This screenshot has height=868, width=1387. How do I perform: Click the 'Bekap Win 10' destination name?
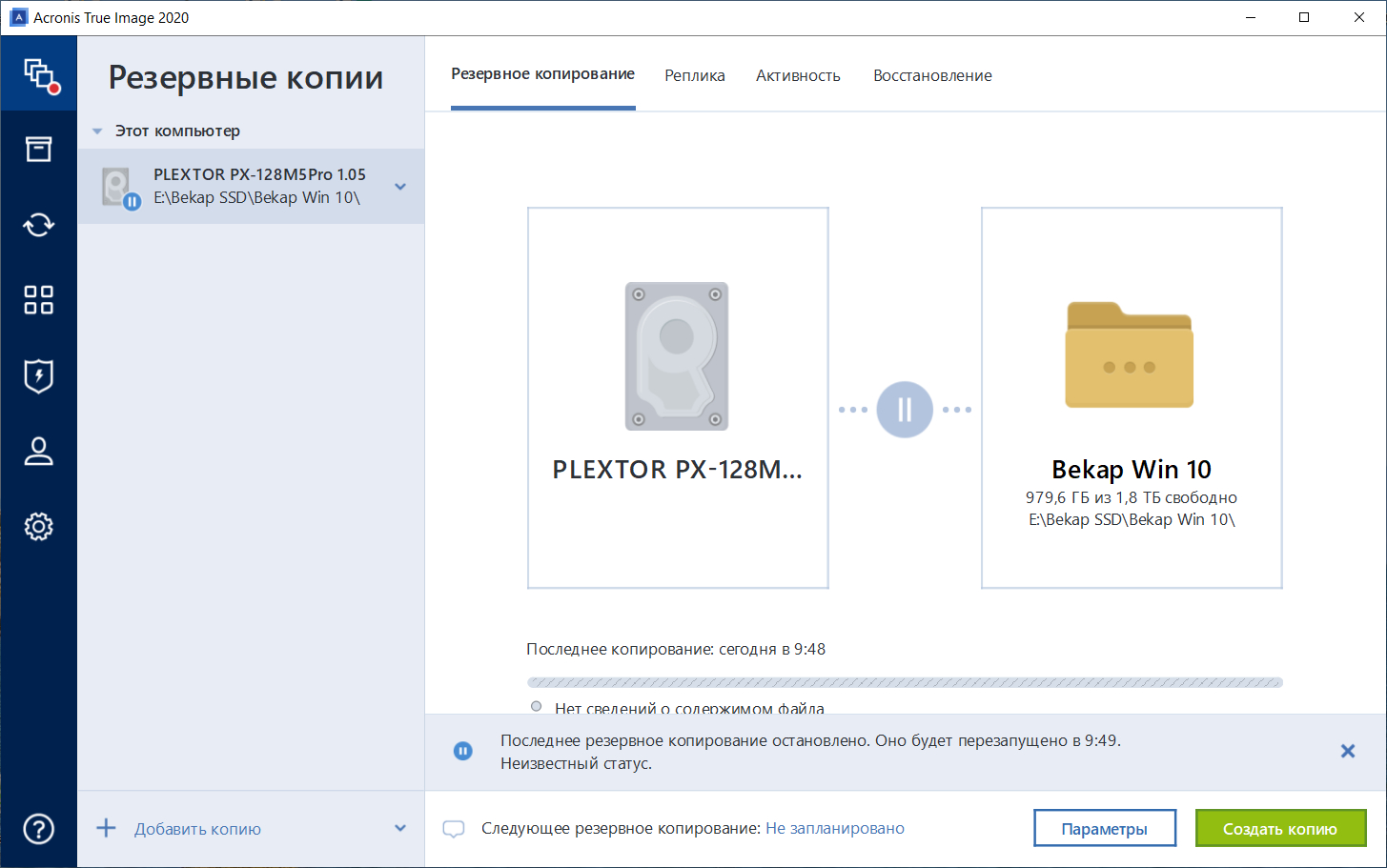(x=1132, y=470)
